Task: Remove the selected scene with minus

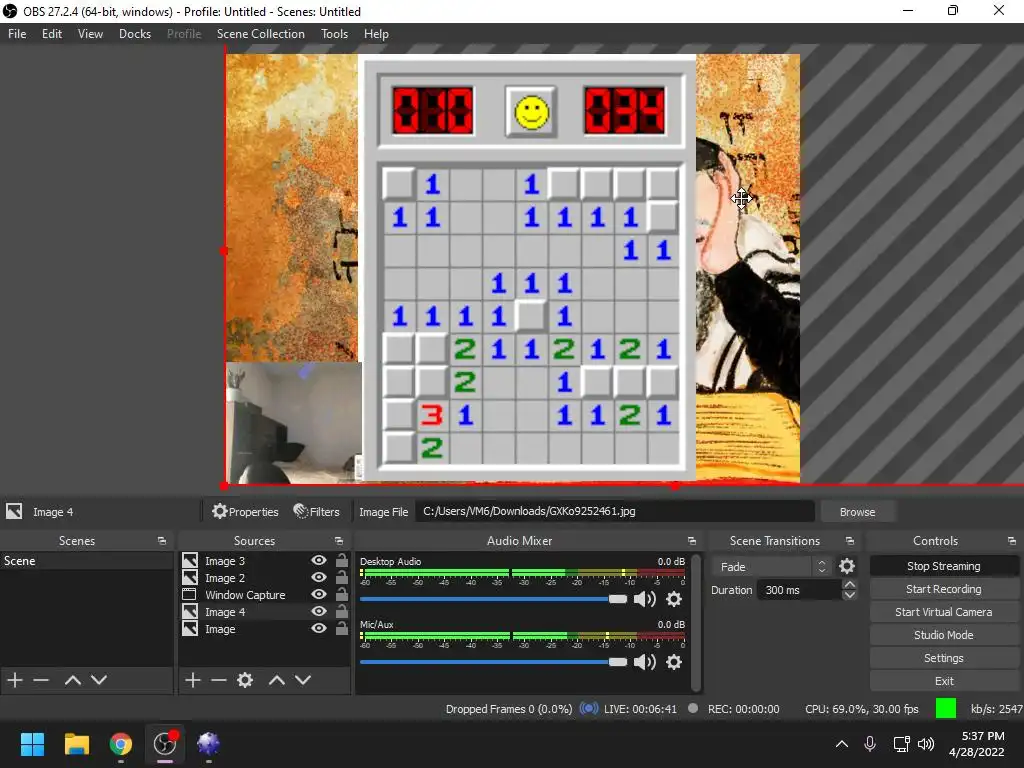Action: 41,680
